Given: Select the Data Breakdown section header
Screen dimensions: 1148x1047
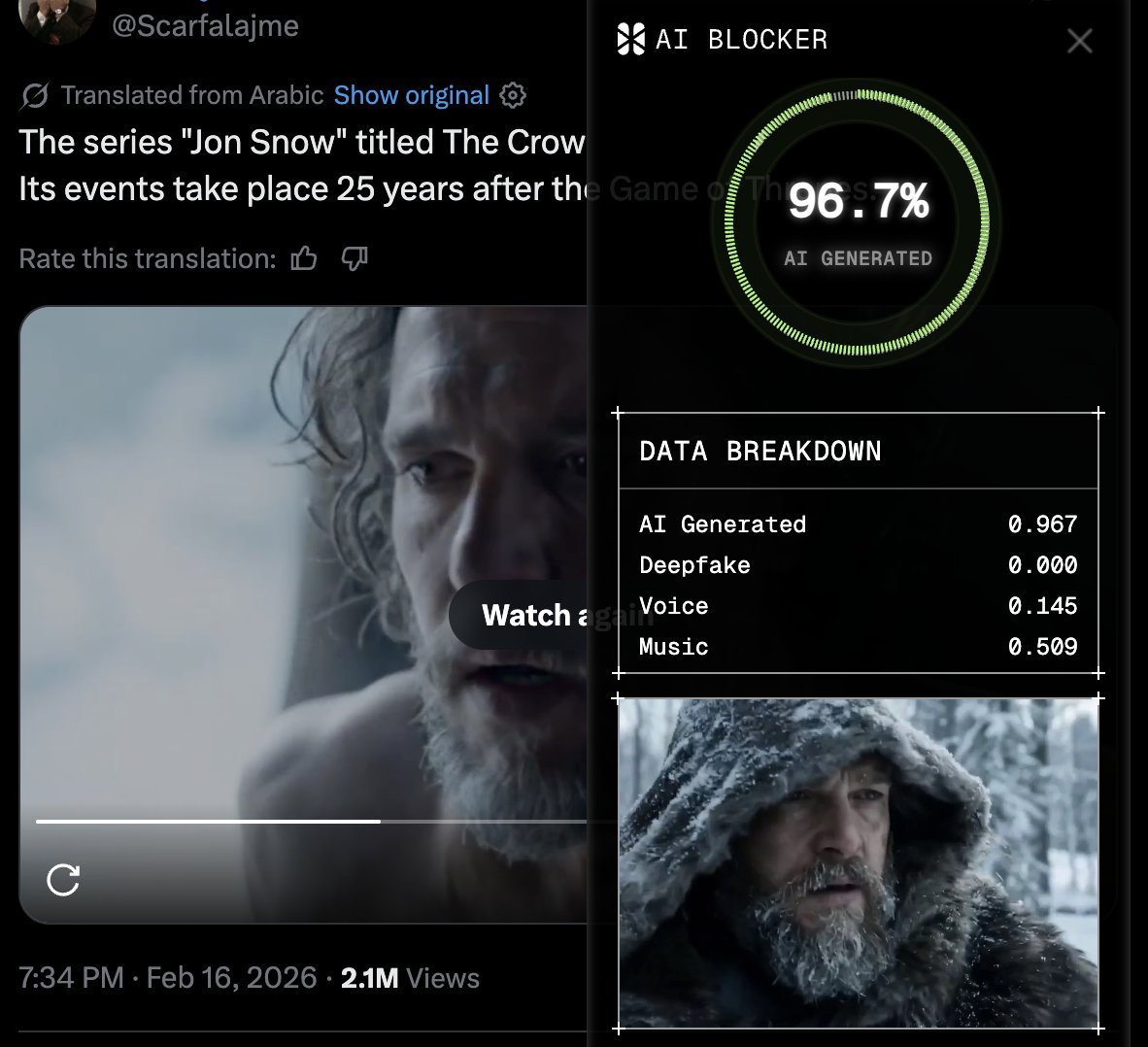Looking at the screenshot, I should pyautogui.click(x=760, y=451).
